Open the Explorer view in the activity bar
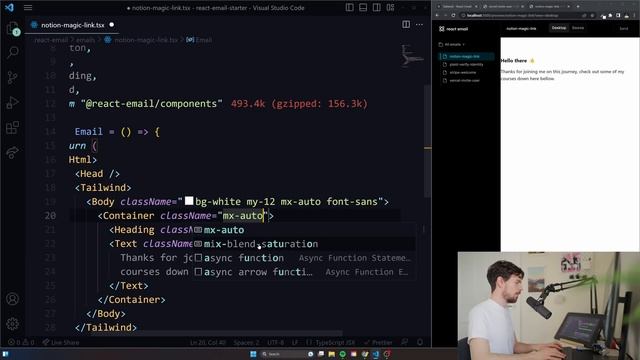Image resolution: width=640 pixels, height=360 pixels. point(13,29)
